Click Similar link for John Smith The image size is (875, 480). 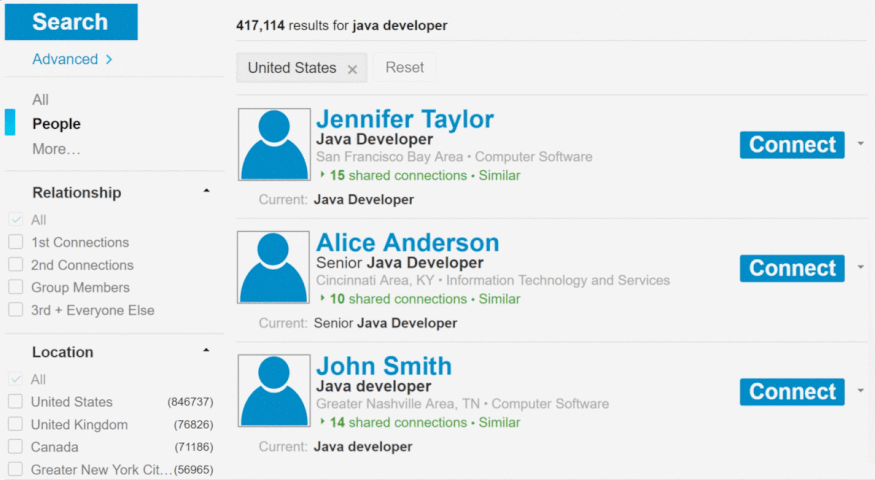click(x=499, y=423)
